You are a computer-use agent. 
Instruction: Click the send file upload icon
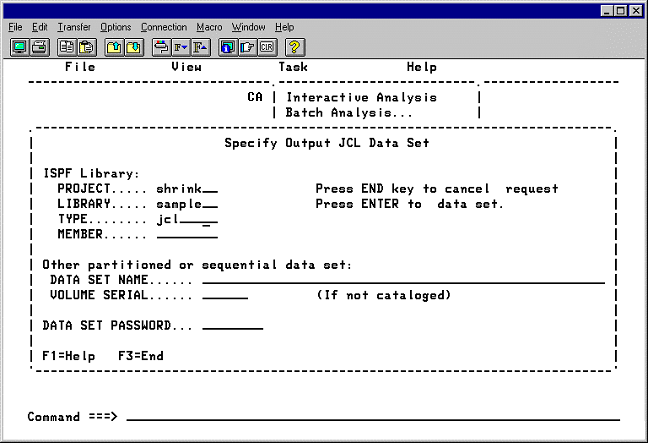point(114,46)
